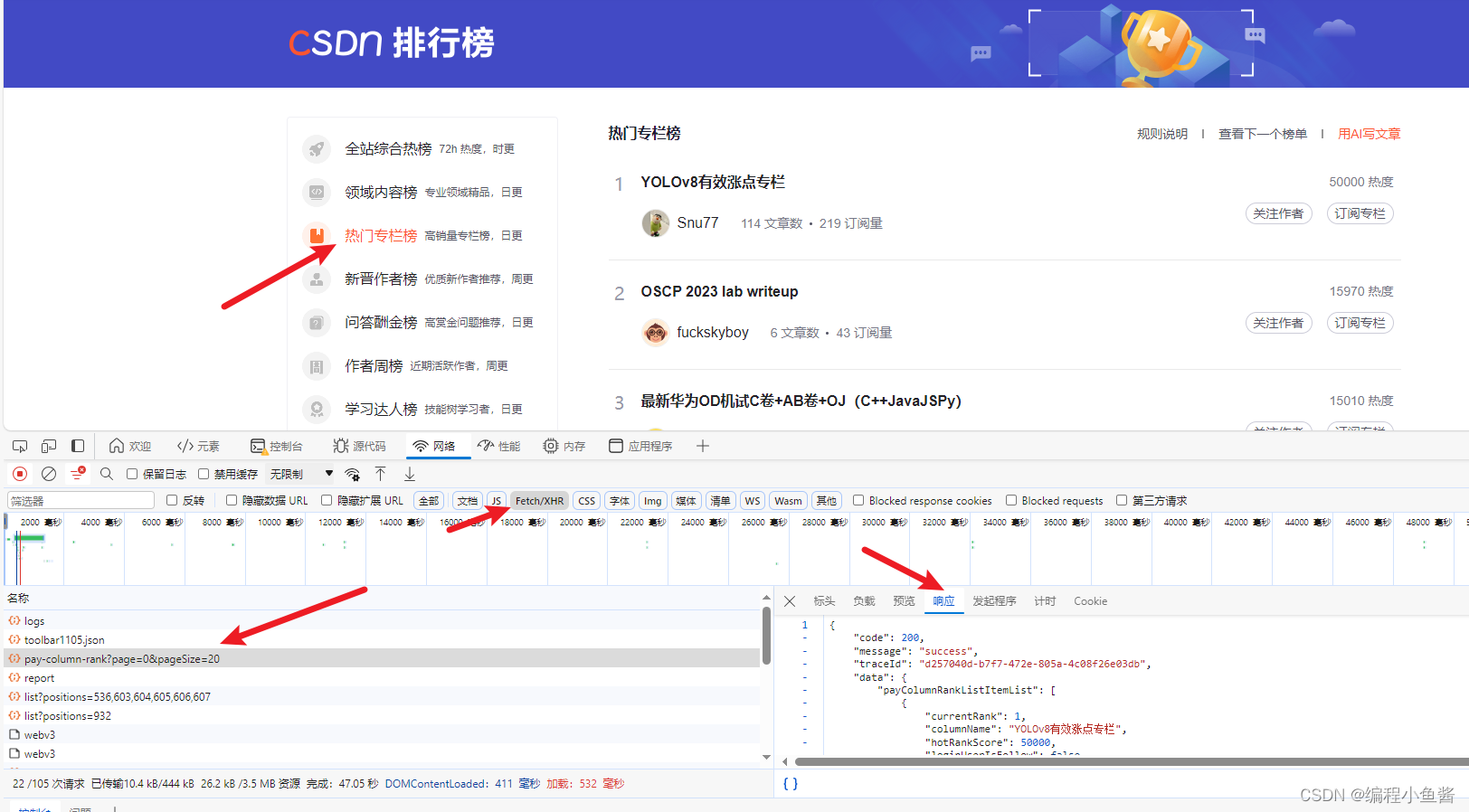Select the CSS filter type
This screenshot has height=812, width=1469.
pyautogui.click(x=587, y=500)
